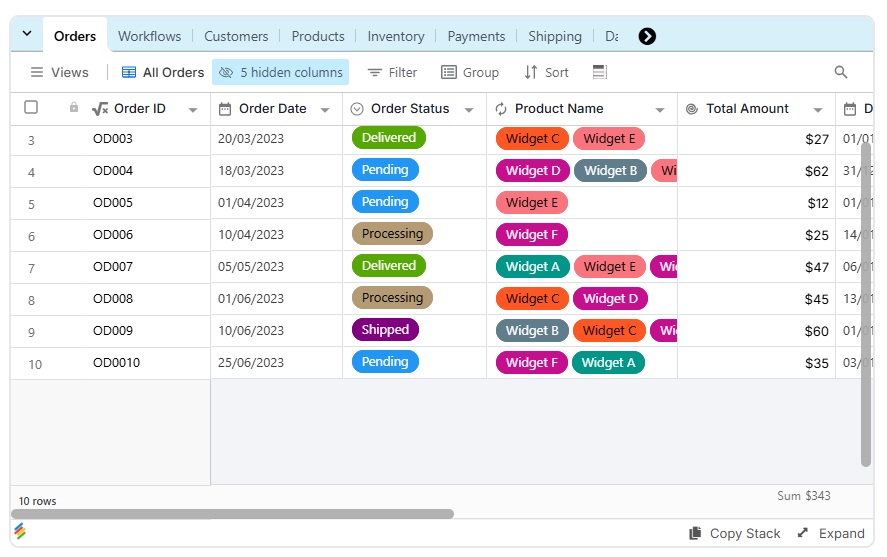The width and height of the screenshot is (887, 557).
Task: Open the search magnifier icon
Action: (841, 72)
